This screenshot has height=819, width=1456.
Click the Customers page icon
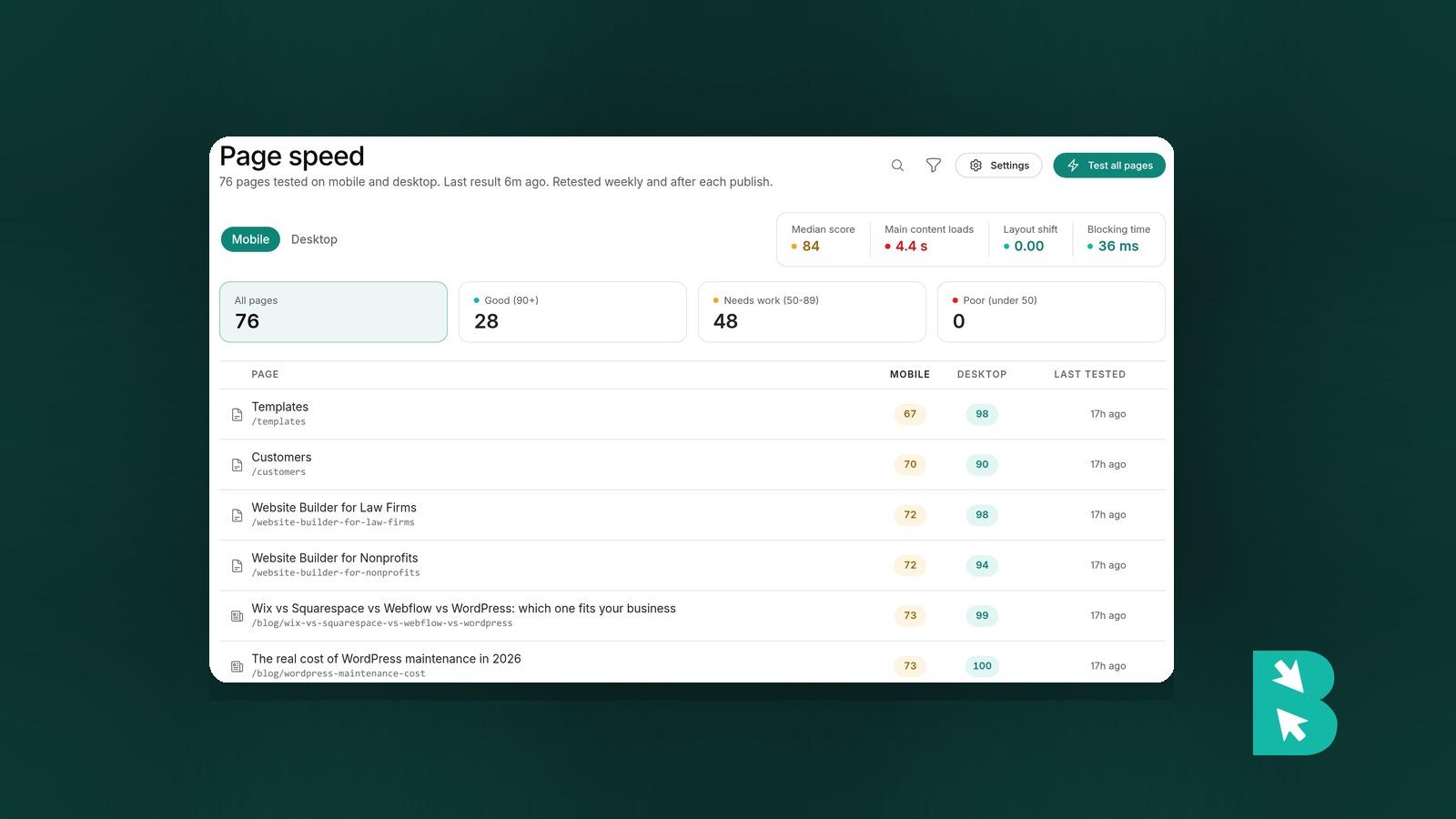pos(237,465)
